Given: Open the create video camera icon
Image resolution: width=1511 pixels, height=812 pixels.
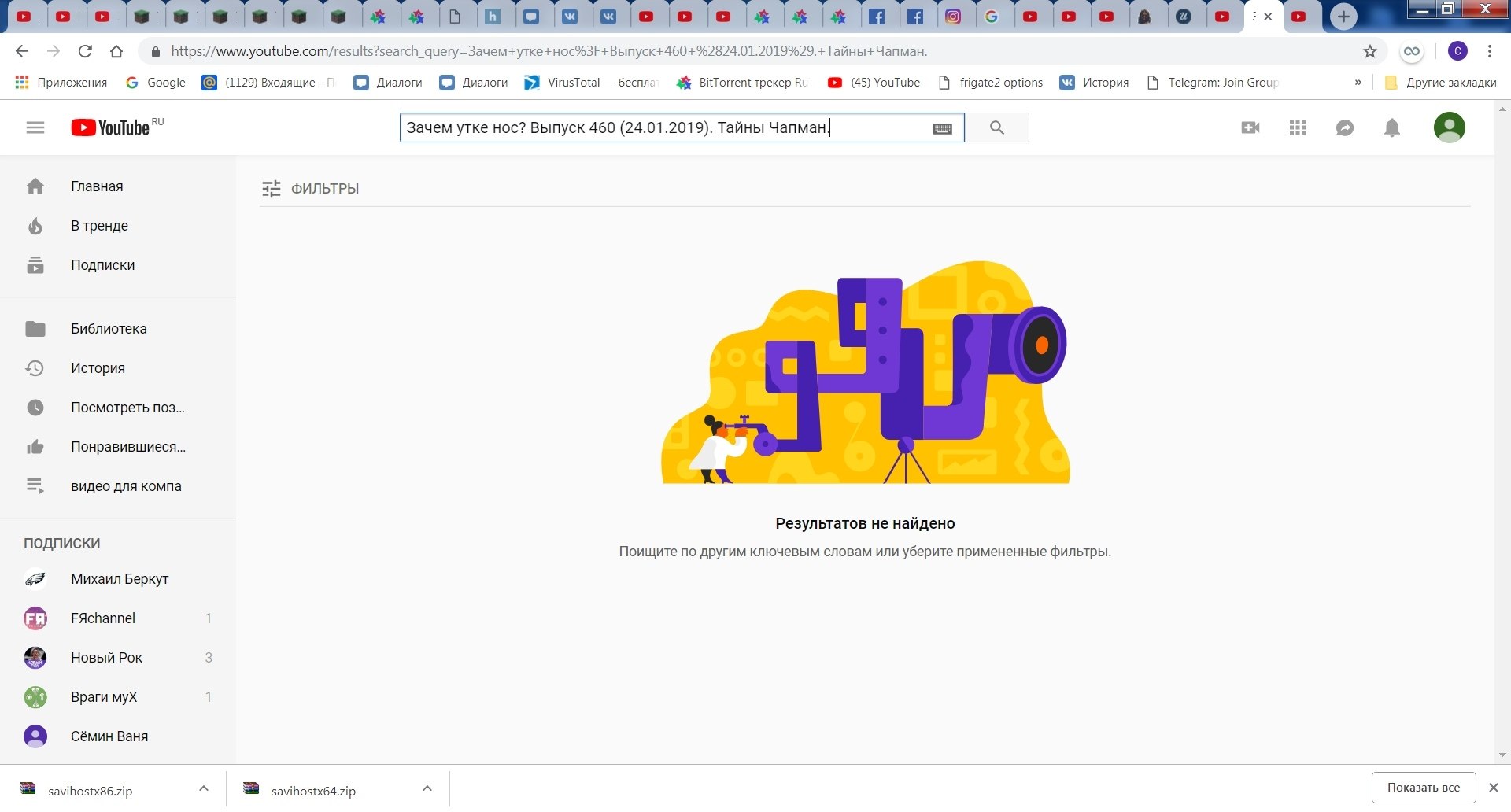Looking at the screenshot, I should pyautogui.click(x=1251, y=127).
